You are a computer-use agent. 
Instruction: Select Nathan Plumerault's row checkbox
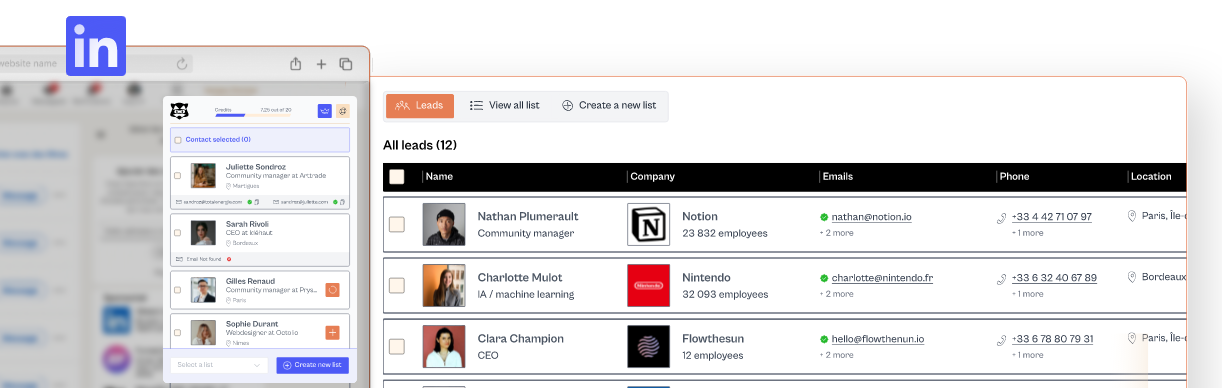397,224
